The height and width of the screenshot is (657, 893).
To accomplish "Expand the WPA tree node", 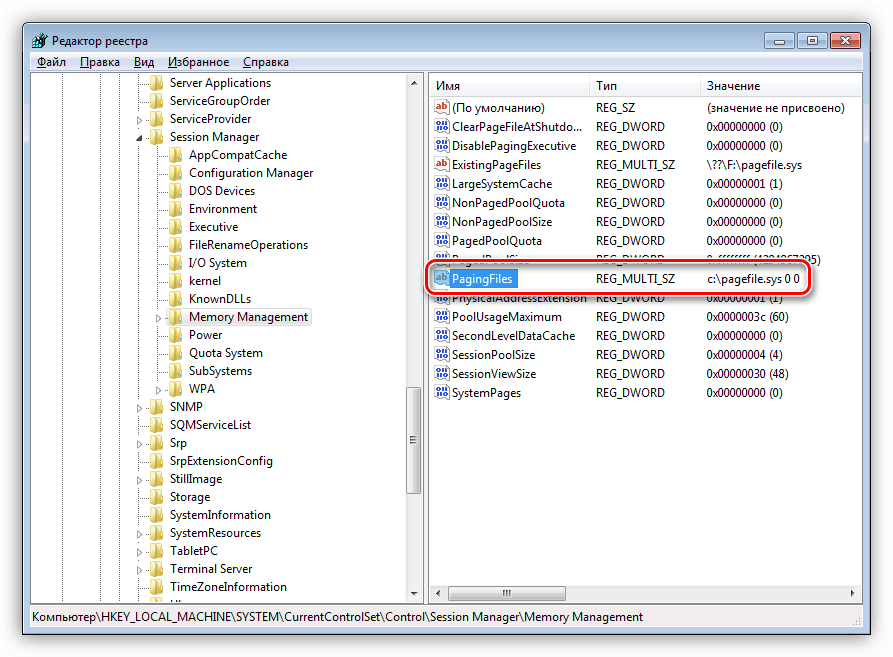I will (x=159, y=390).
